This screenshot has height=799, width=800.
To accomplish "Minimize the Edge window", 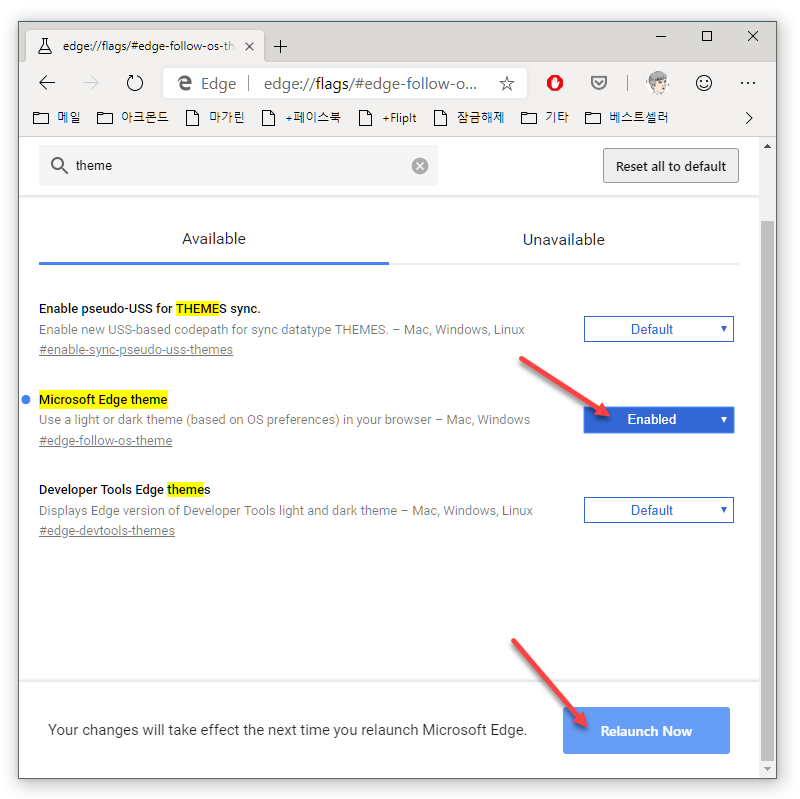I will click(x=661, y=36).
